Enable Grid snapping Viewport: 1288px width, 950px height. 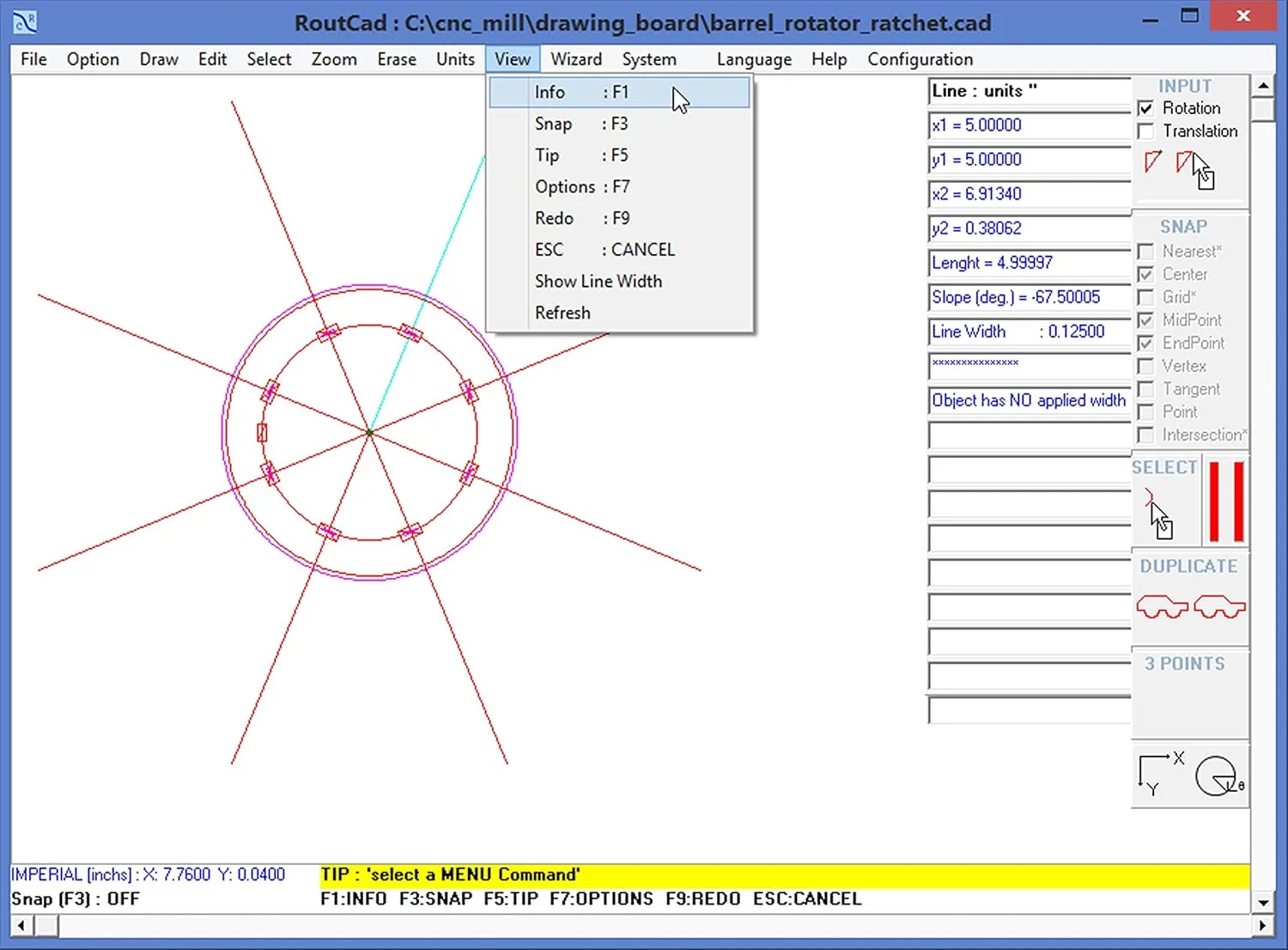(1146, 296)
